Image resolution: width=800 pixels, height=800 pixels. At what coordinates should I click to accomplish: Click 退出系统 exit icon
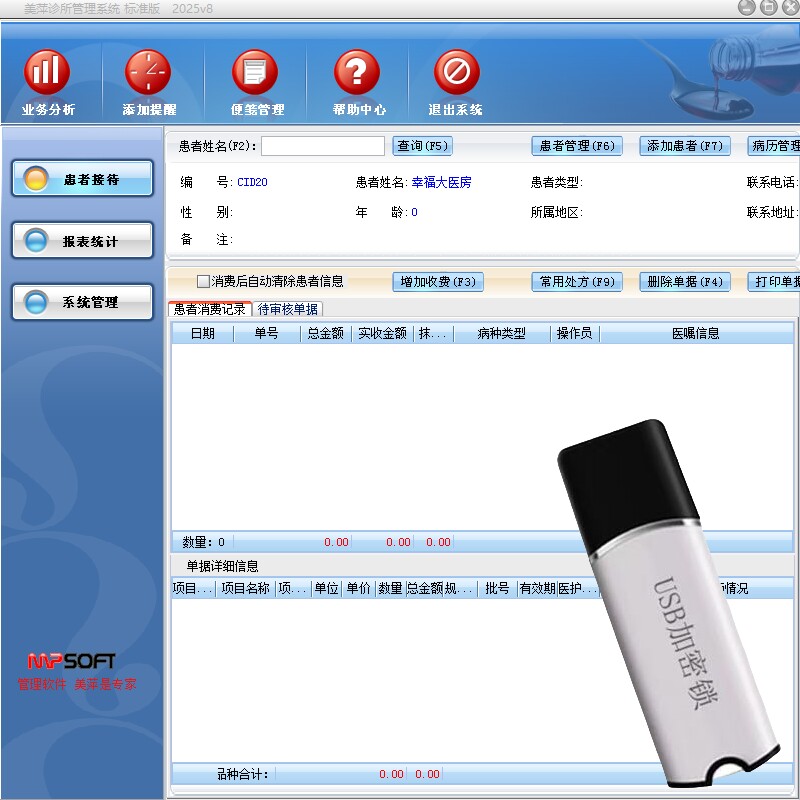click(x=457, y=72)
